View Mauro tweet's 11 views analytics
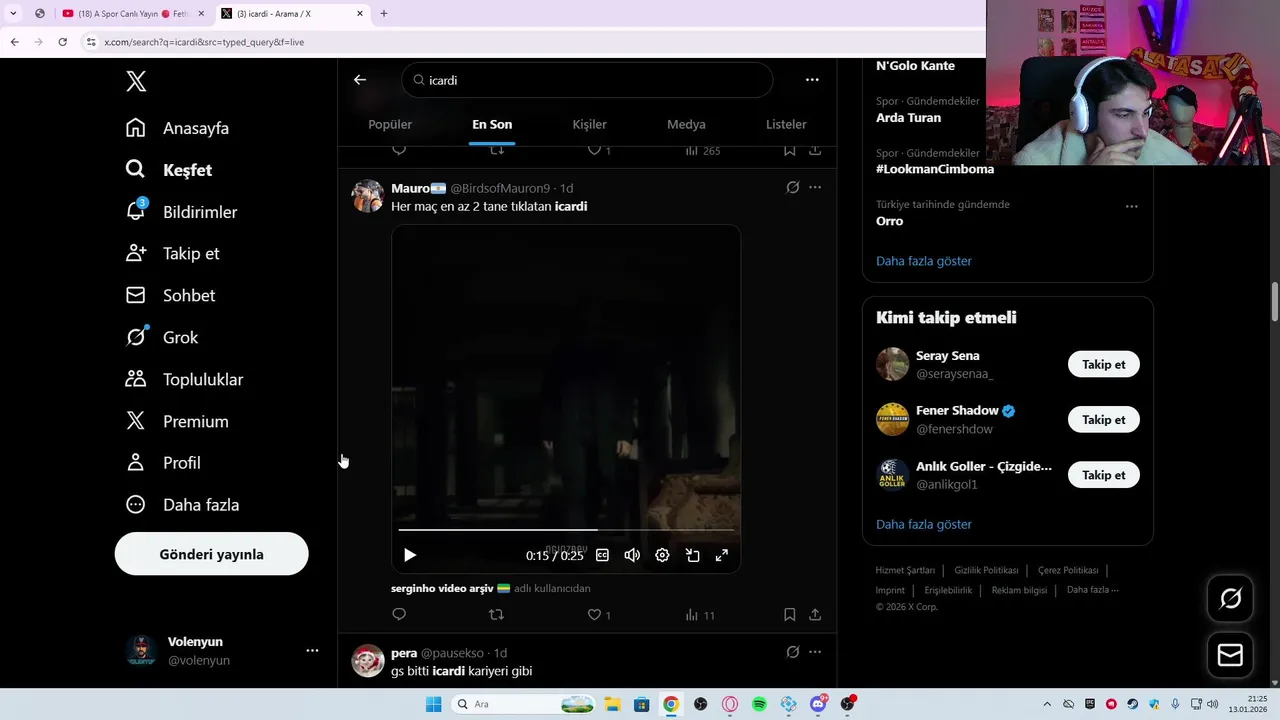 [700, 615]
